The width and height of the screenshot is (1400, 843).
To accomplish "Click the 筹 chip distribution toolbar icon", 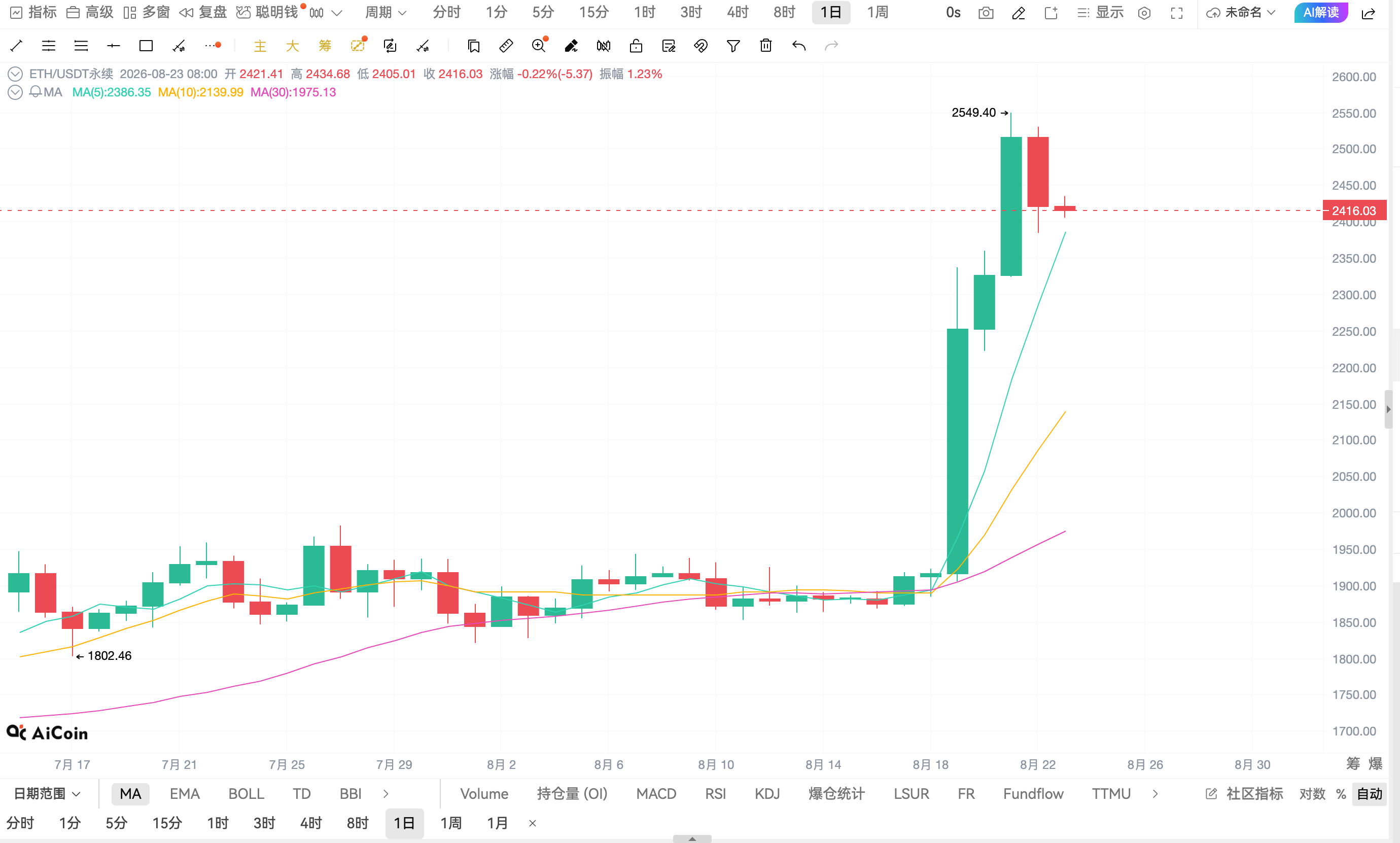I will 325,46.
